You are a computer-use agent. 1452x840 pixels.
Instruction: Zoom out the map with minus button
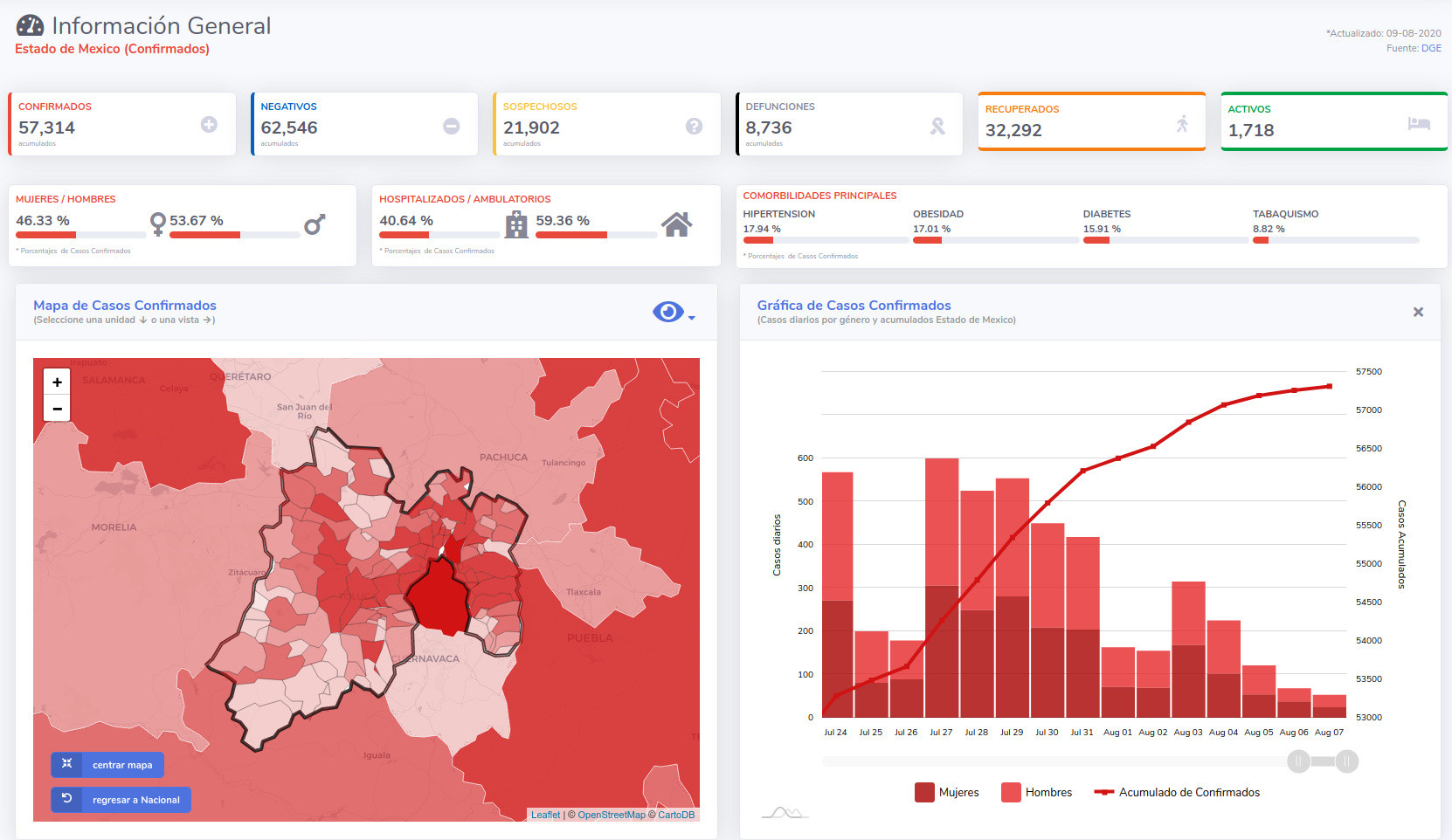pyautogui.click(x=57, y=408)
